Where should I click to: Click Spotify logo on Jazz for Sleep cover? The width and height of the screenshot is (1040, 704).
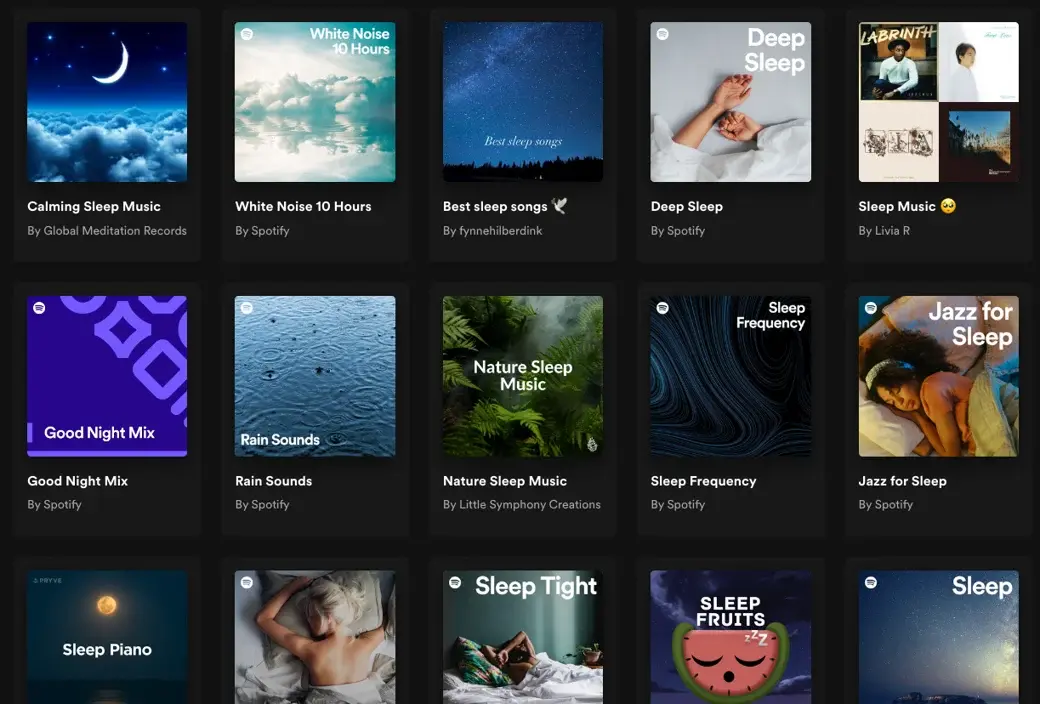pyautogui.click(x=870, y=308)
